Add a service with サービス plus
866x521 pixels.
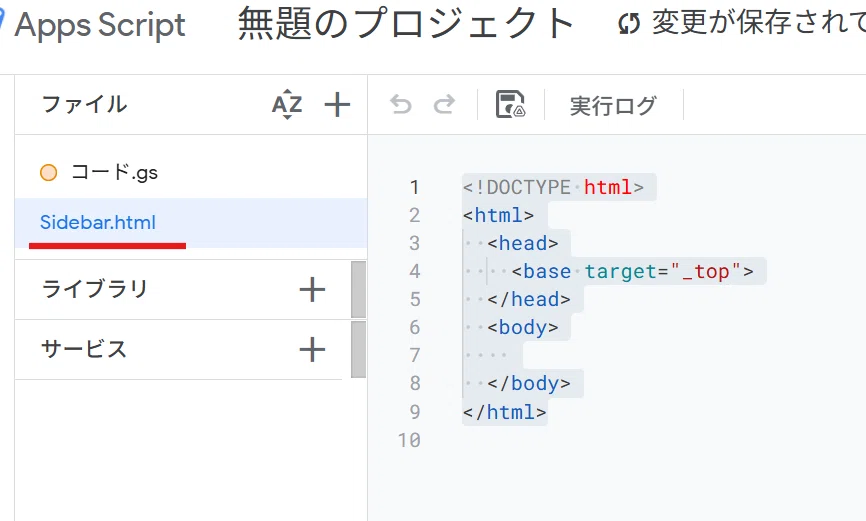[312, 350]
